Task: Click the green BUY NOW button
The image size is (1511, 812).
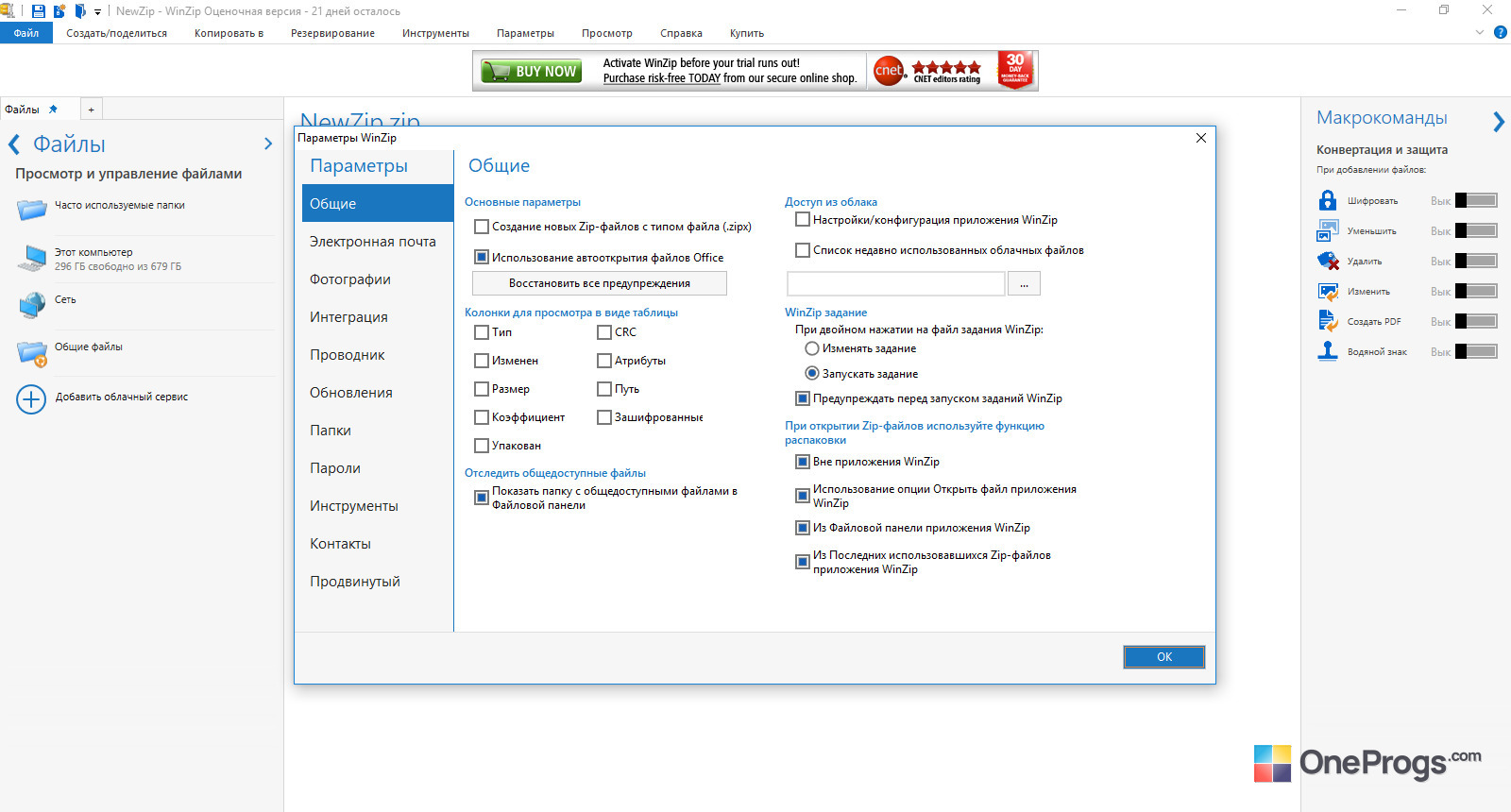Action: [530, 71]
